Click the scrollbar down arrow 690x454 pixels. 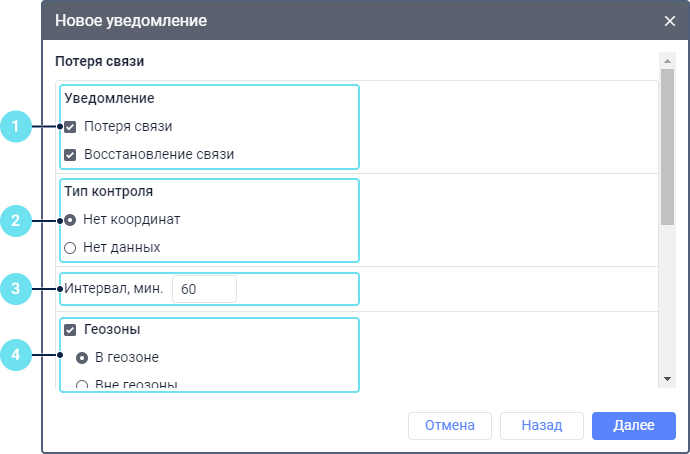pos(667,379)
